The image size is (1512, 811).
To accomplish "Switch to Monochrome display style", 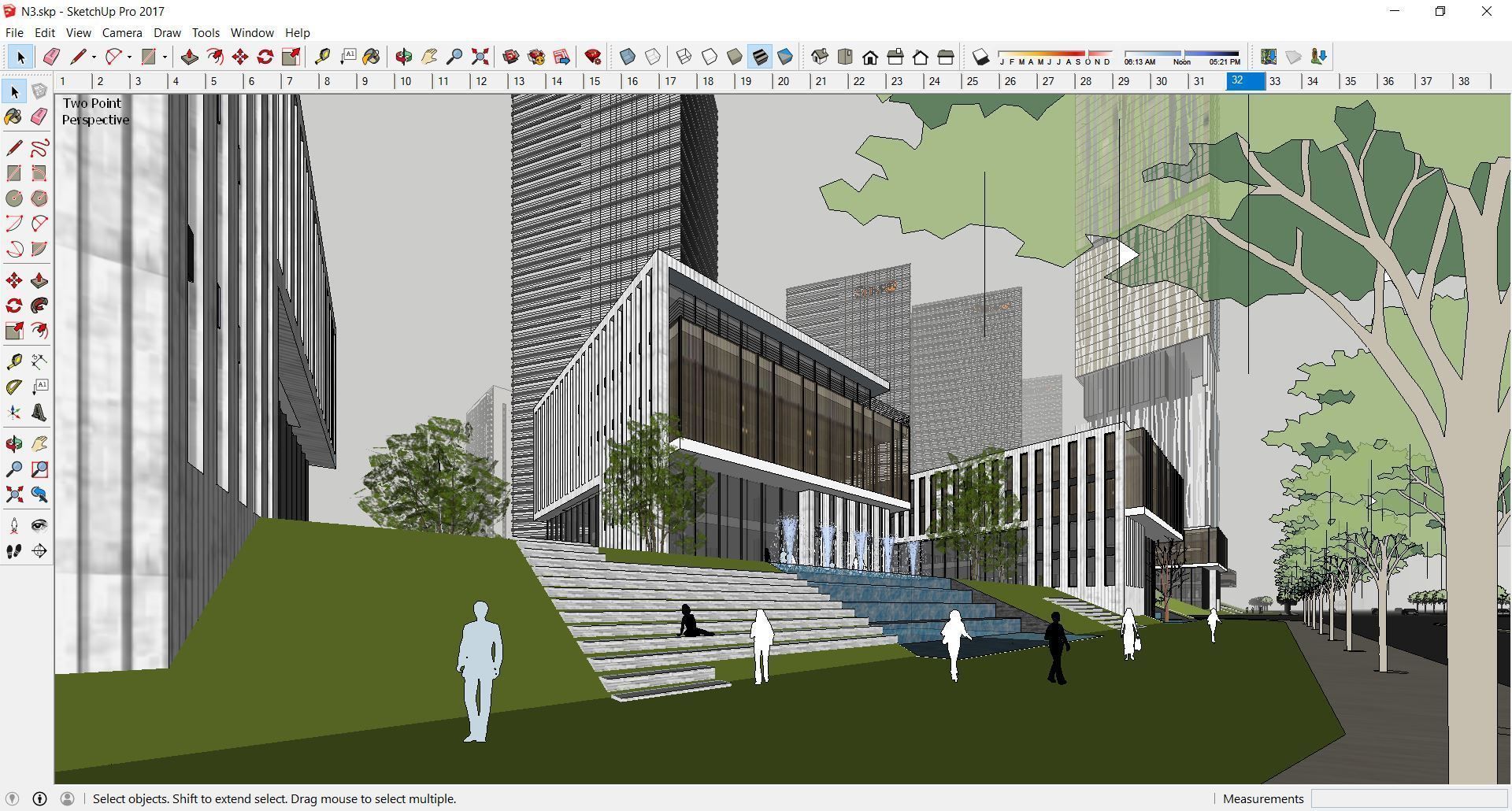I will point(784,56).
